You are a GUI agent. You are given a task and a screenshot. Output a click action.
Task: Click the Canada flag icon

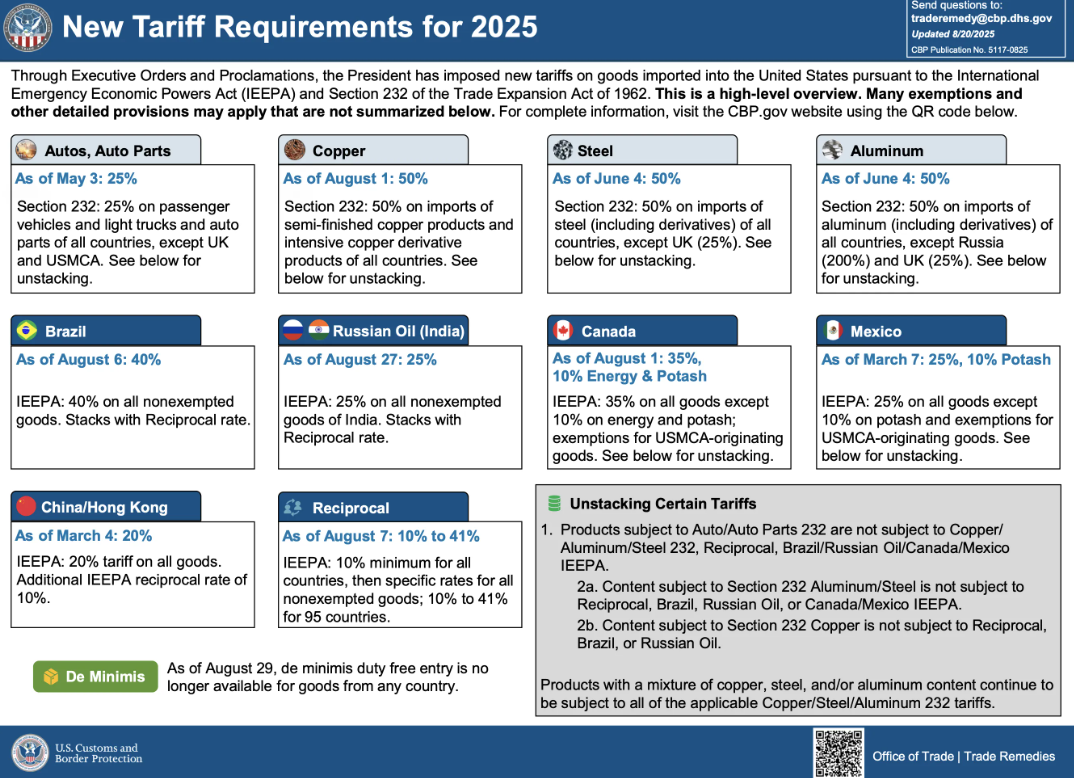[x=562, y=331]
